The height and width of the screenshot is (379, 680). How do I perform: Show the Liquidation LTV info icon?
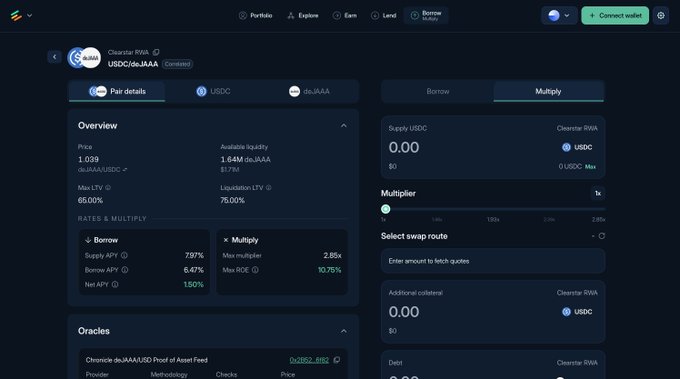[x=268, y=188]
